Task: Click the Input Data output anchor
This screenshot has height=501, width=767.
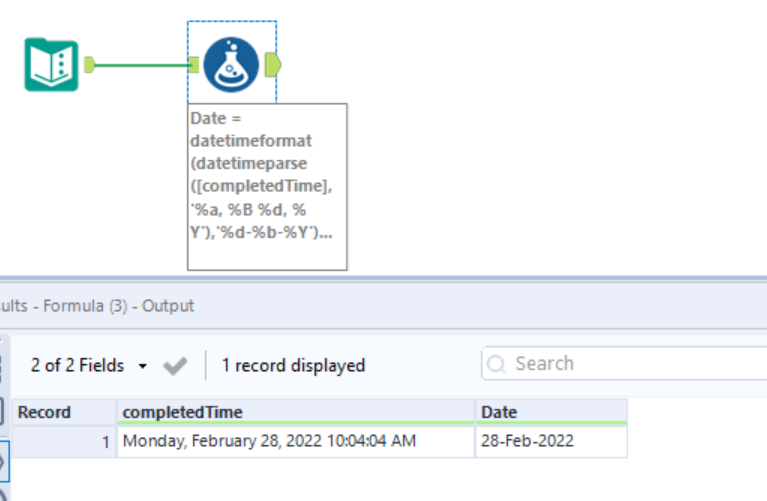Action: (89, 65)
